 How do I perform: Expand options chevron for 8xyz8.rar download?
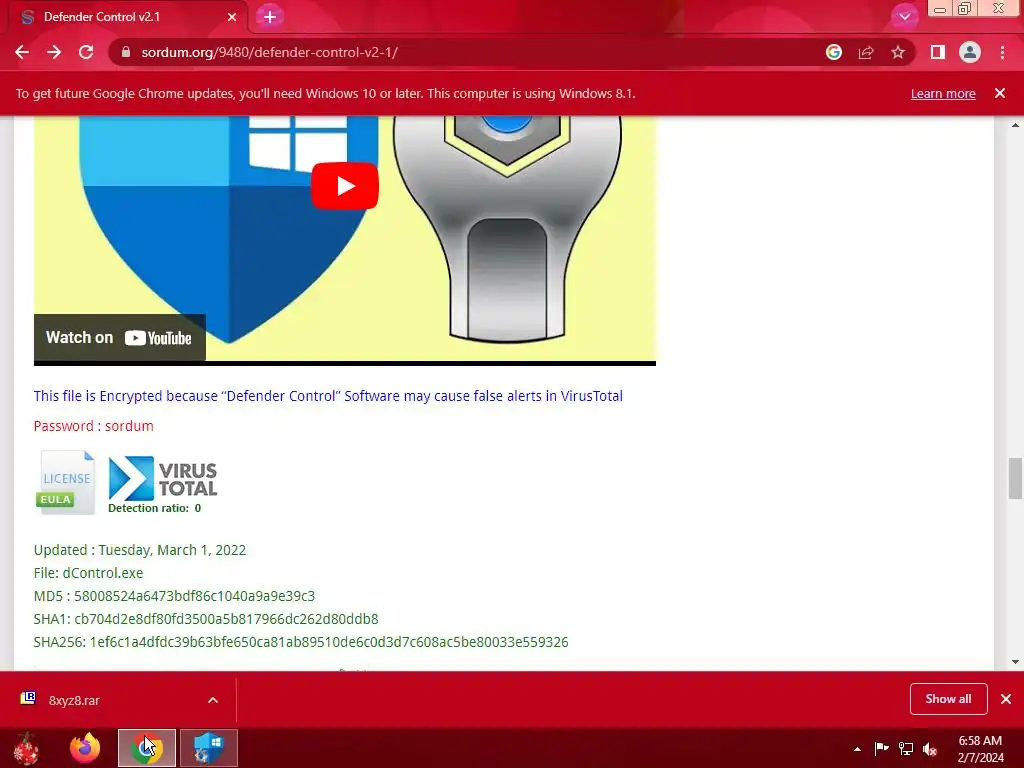[x=213, y=700]
